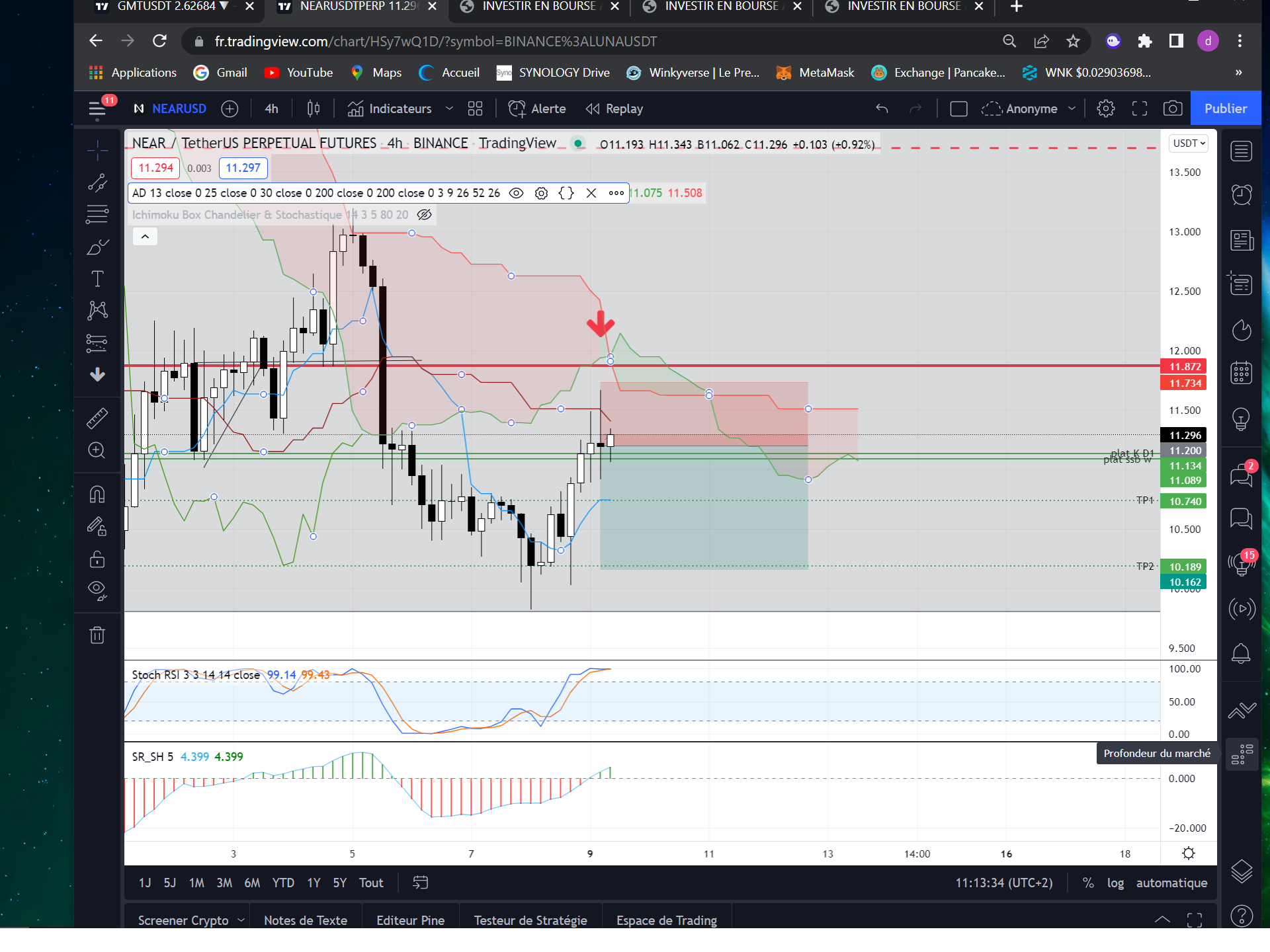1270x952 pixels.
Task: Open the Alerts panel alarm clock icon
Action: coord(1241,194)
